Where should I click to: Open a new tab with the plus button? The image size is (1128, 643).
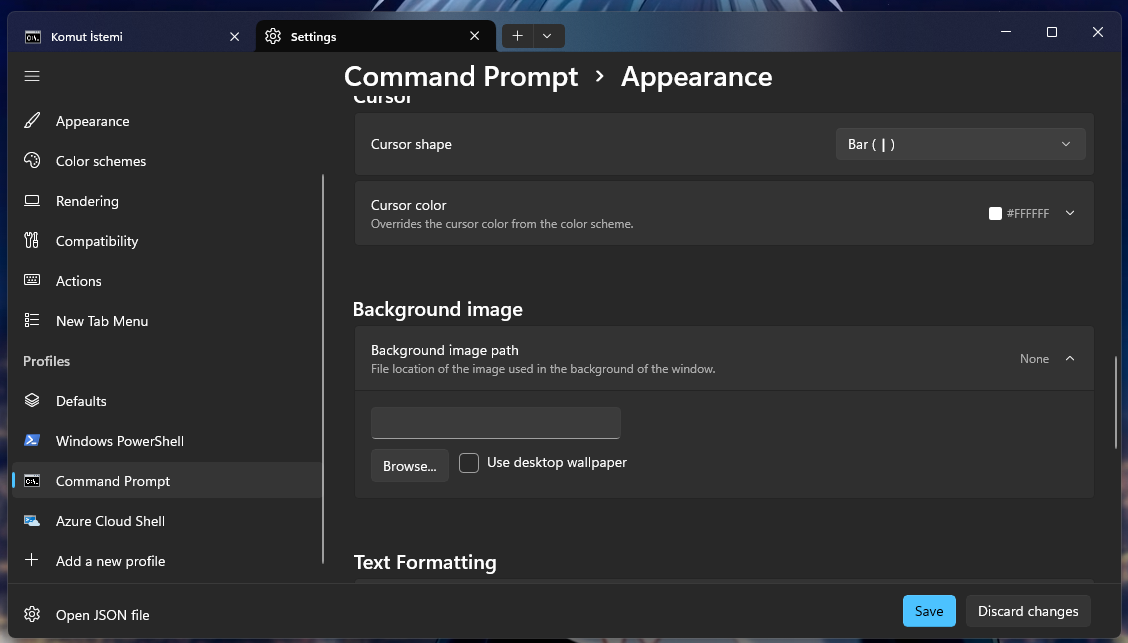coord(517,36)
